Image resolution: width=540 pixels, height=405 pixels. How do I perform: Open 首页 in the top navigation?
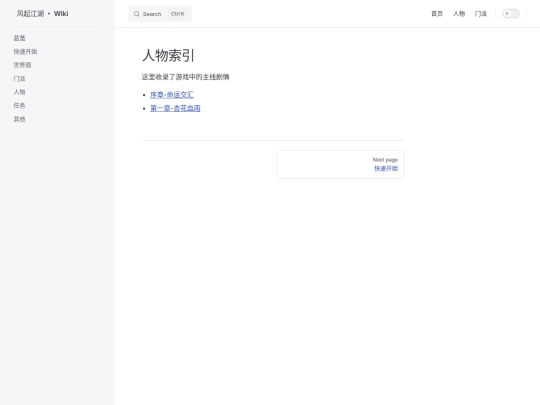[437, 14]
